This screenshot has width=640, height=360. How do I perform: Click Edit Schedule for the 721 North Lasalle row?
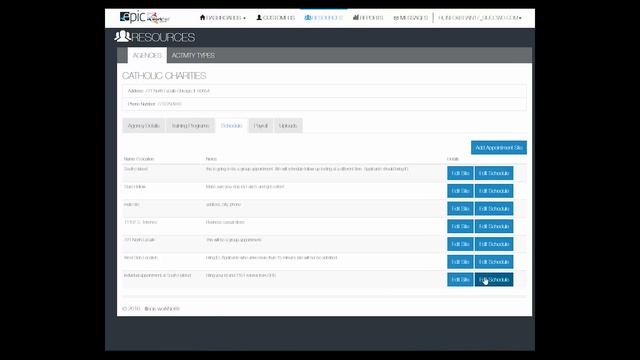pyautogui.click(x=494, y=244)
